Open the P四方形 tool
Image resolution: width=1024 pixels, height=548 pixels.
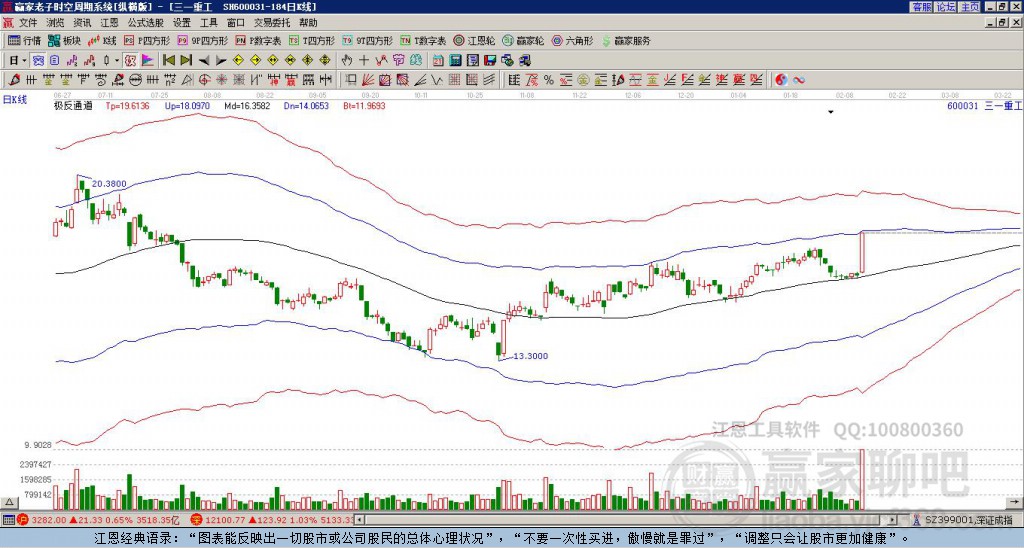pos(147,40)
